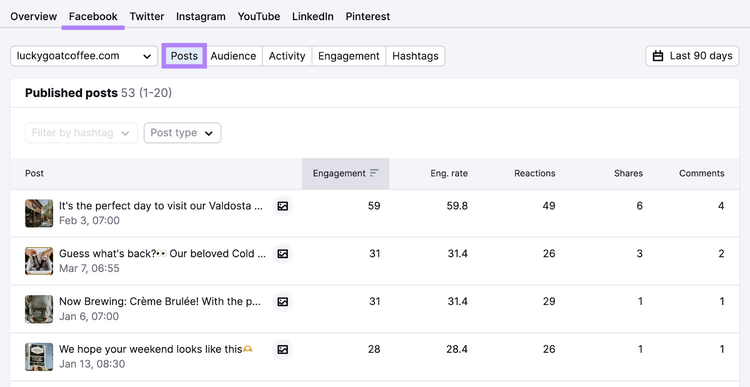
Task: Open post "Now Brewing: Crème Brulée!"
Action: (161, 301)
